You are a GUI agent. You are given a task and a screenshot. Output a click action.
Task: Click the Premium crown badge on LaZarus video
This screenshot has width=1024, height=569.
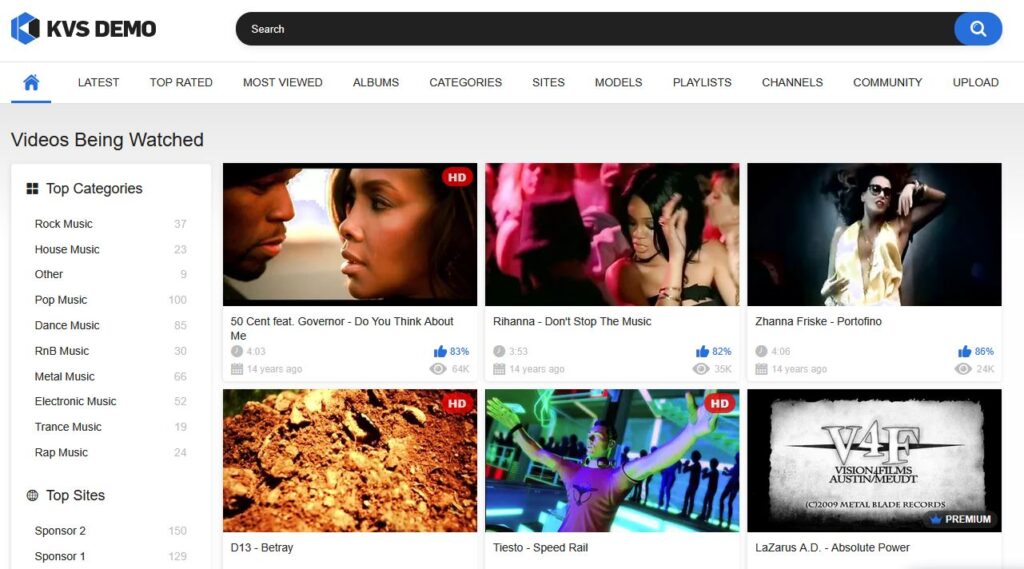tap(961, 519)
